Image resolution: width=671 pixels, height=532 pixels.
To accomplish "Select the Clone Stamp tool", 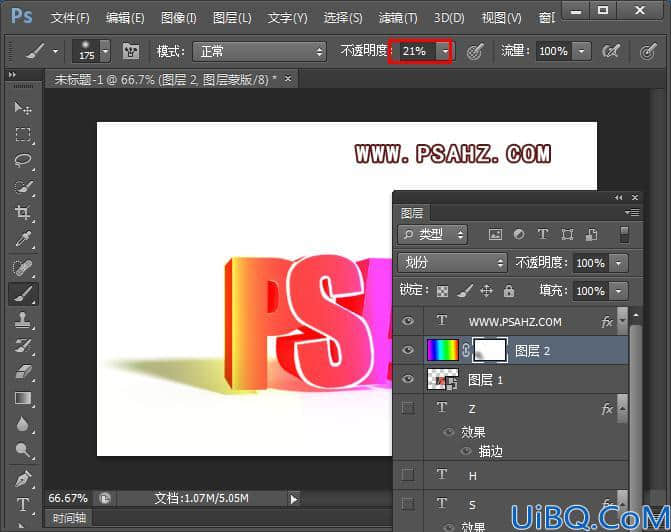I will click(23, 320).
